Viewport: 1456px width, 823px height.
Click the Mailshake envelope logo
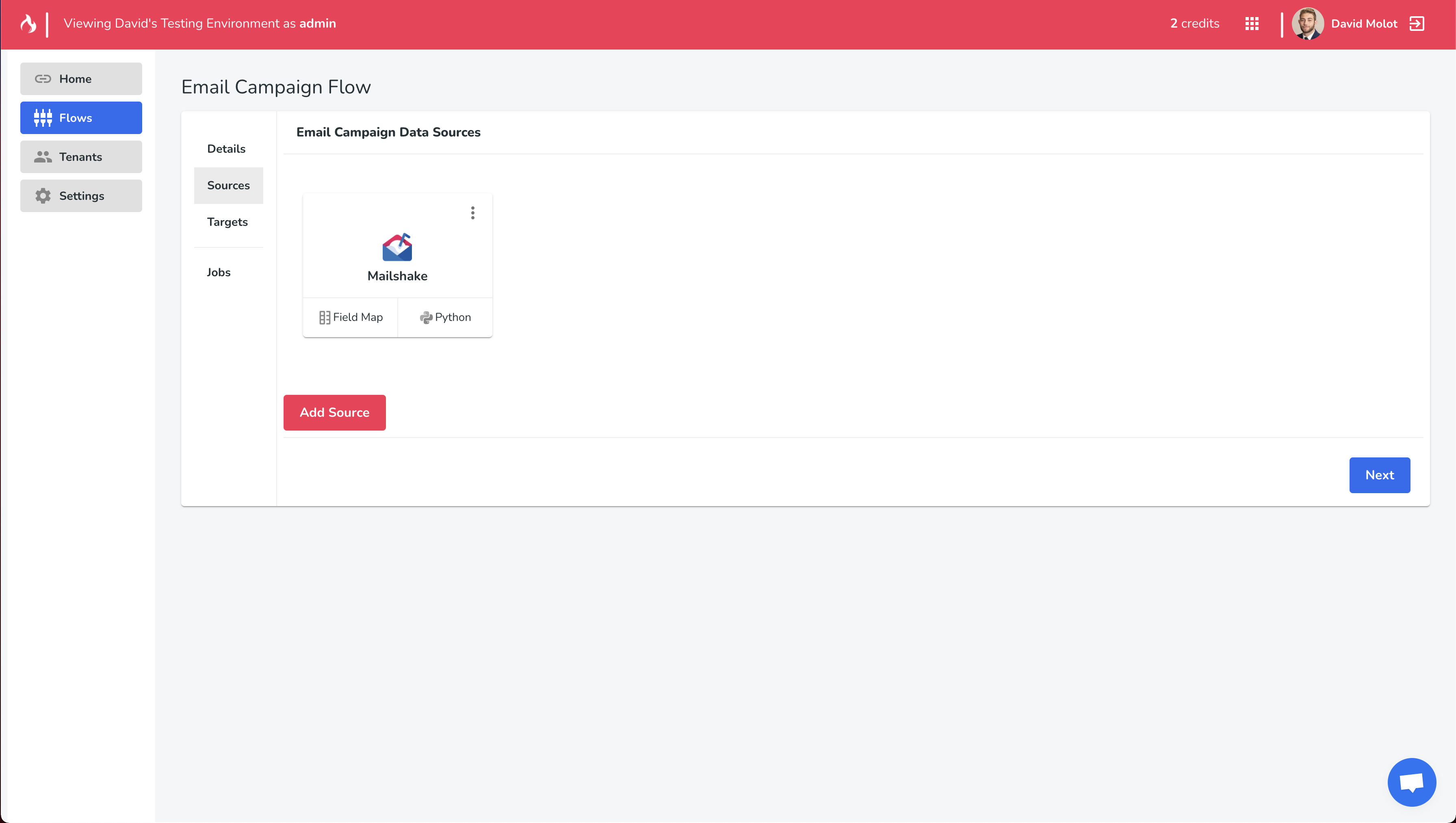point(397,247)
